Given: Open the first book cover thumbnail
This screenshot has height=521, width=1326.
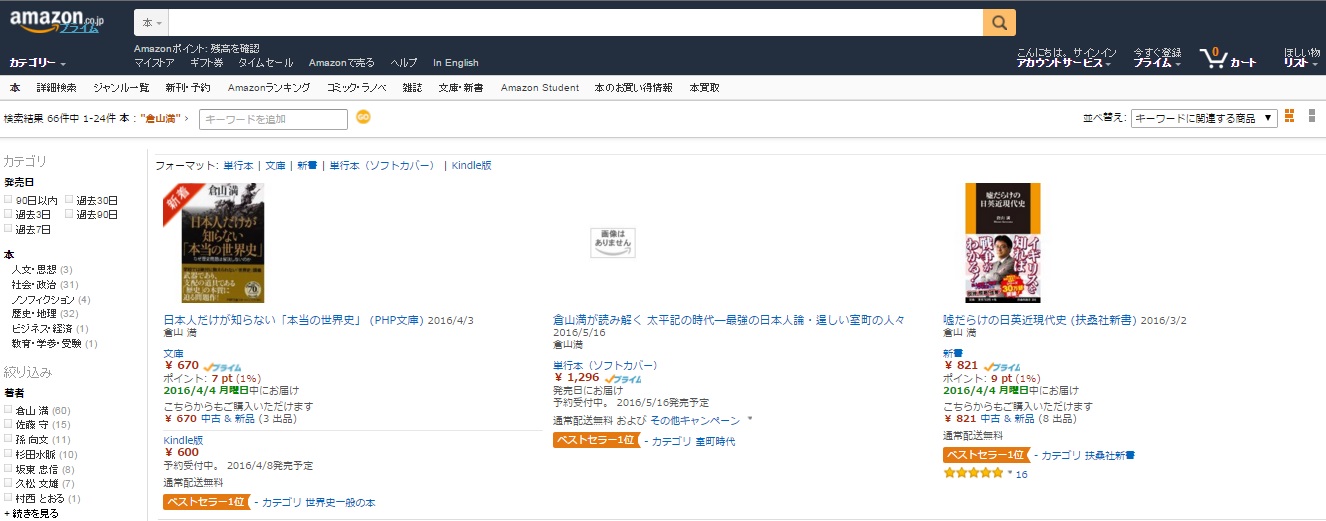Looking at the screenshot, I should pos(215,243).
